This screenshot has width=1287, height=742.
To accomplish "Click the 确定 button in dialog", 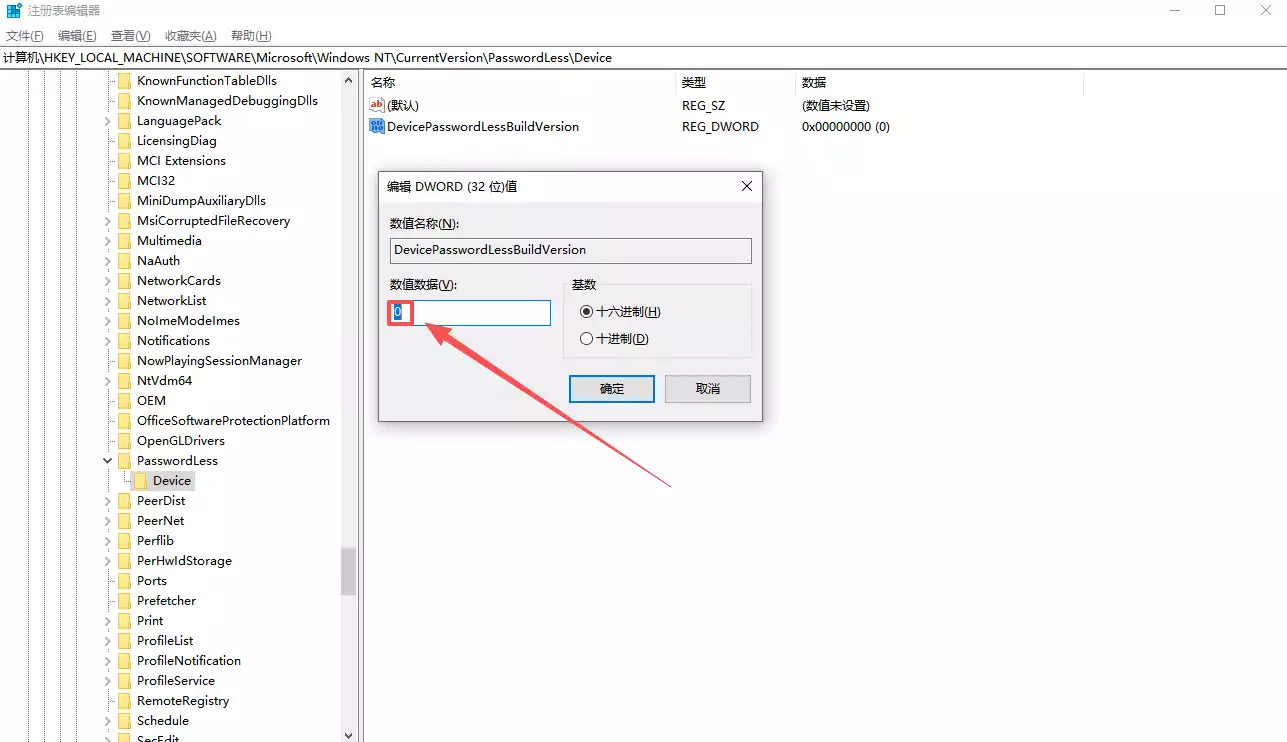I will (x=612, y=389).
